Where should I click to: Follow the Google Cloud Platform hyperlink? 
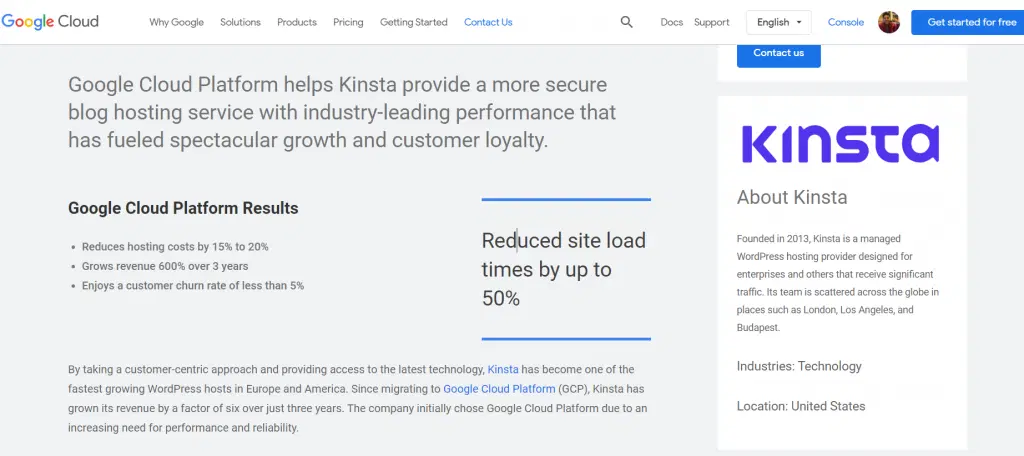point(499,389)
